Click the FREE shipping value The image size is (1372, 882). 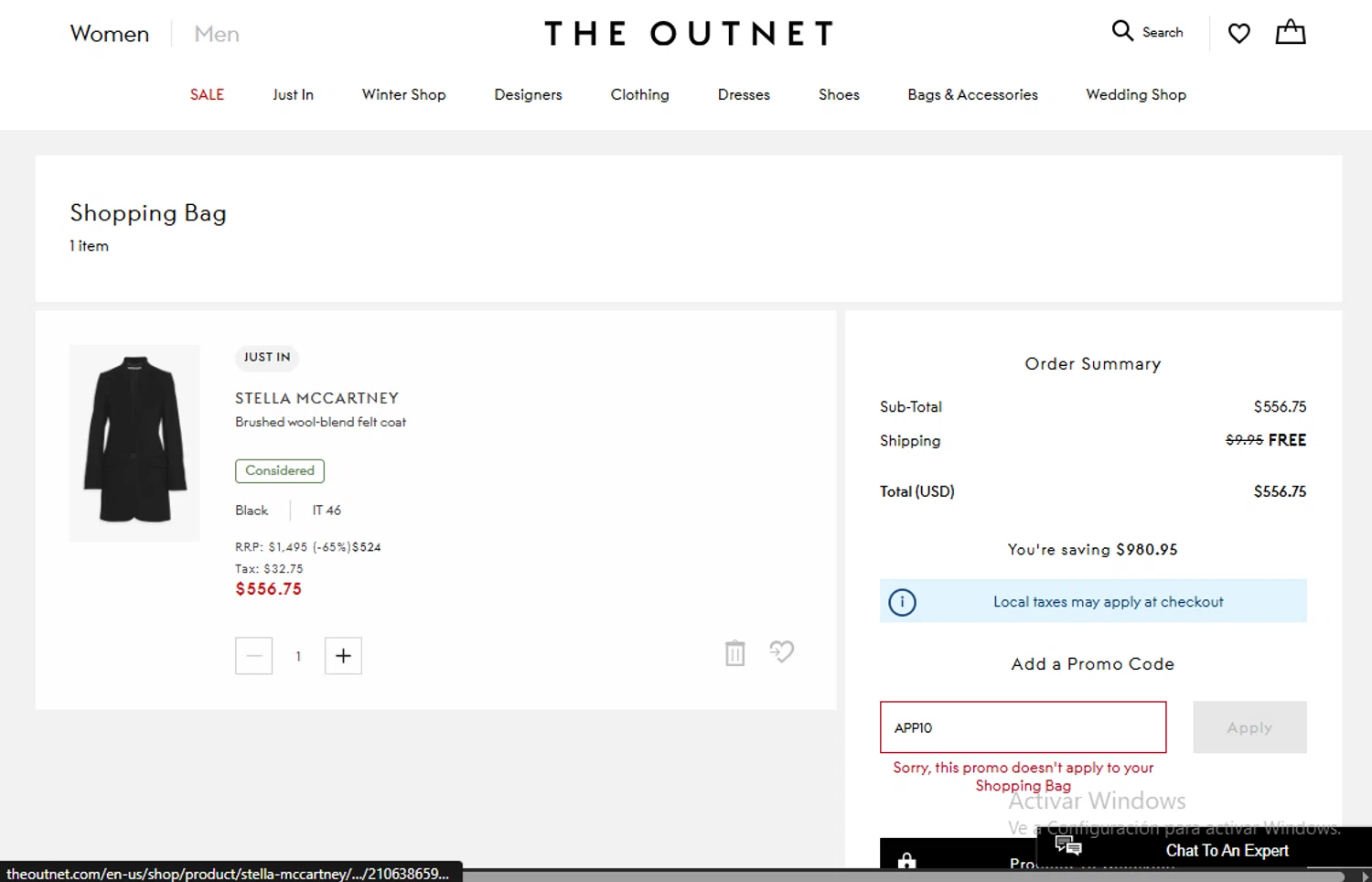[x=1287, y=440]
